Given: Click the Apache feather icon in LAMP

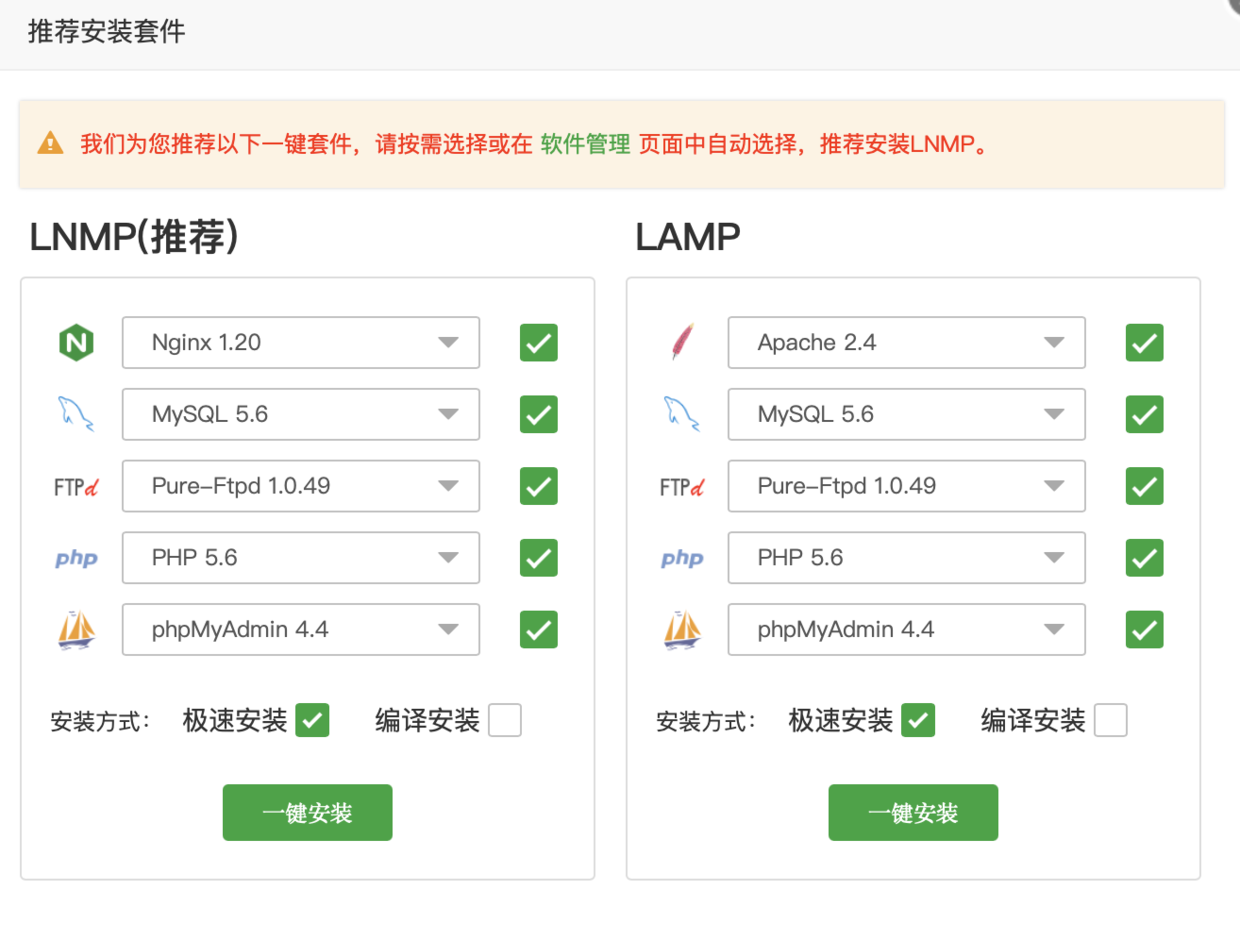Looking at the screenshot, I should 682,343.
